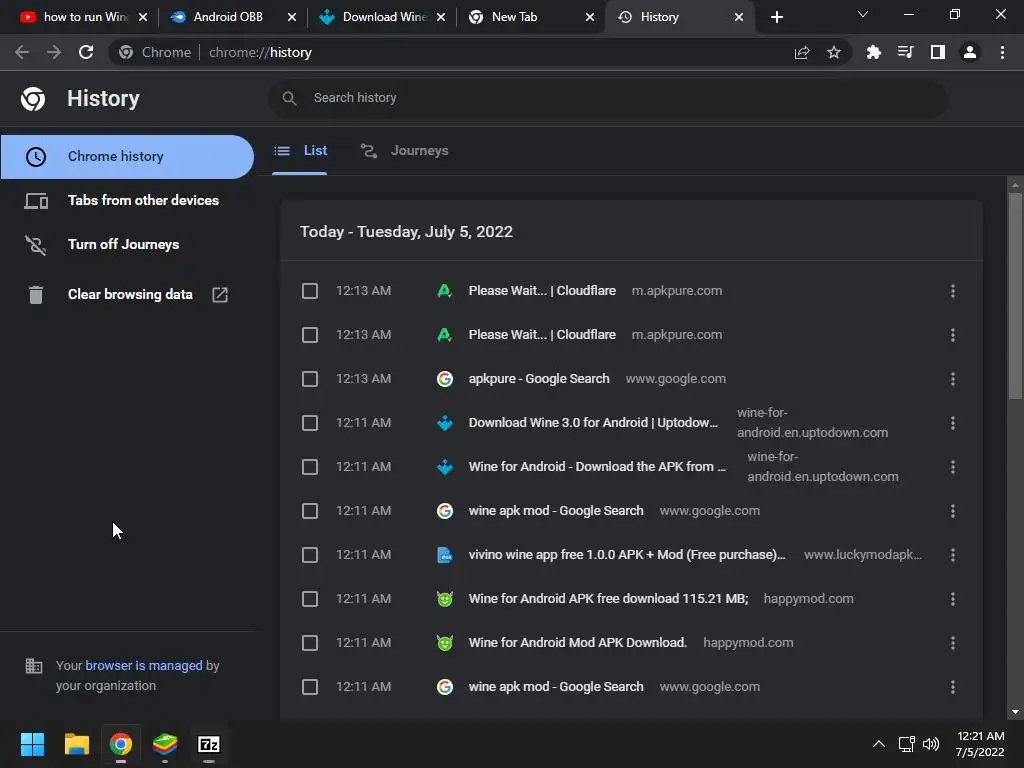Image resolution: width=1024 pixels, height=768 pixels.
Task: Click the Chrome icon in the taskbar
Action: [120, 744]
